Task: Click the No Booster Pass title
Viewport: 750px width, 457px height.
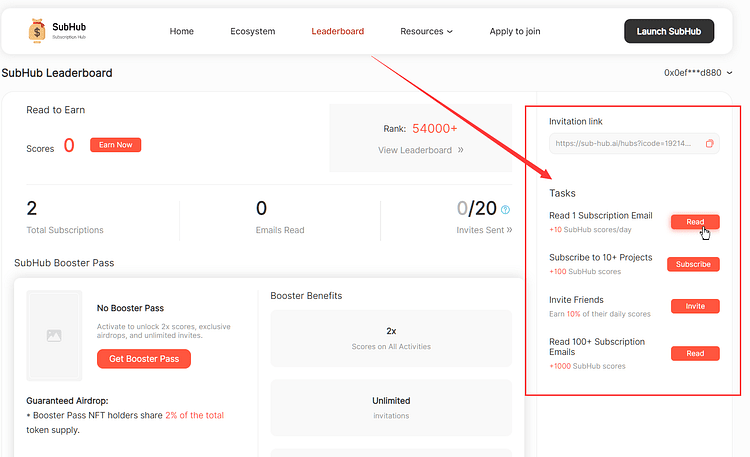Action: [130, 308]
